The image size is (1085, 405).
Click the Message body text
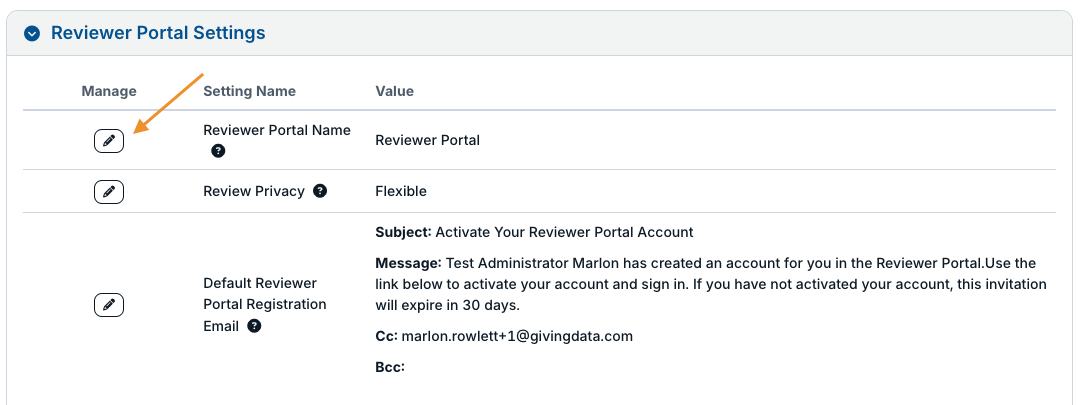pyautogui.click(x=711, y=285)
